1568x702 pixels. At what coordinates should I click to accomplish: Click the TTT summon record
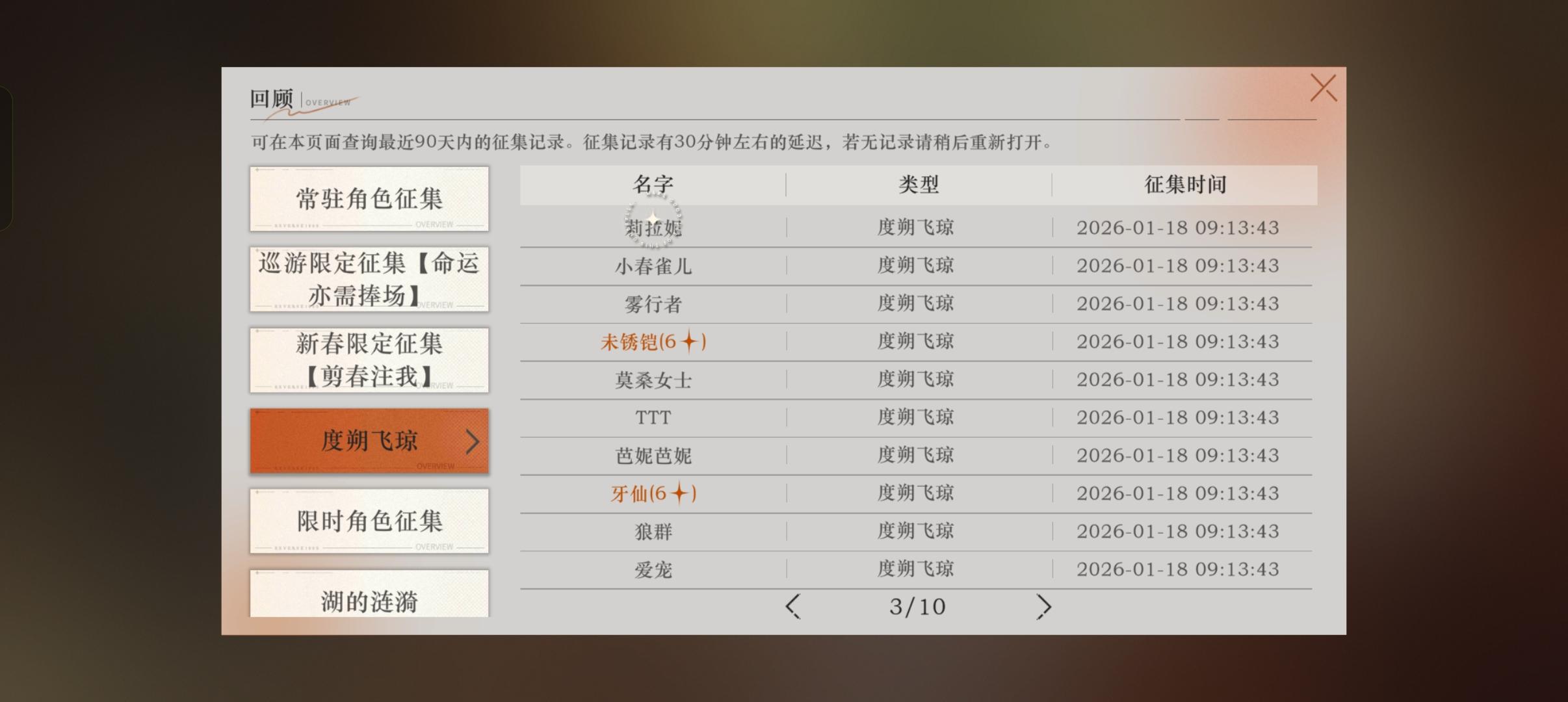653,417
